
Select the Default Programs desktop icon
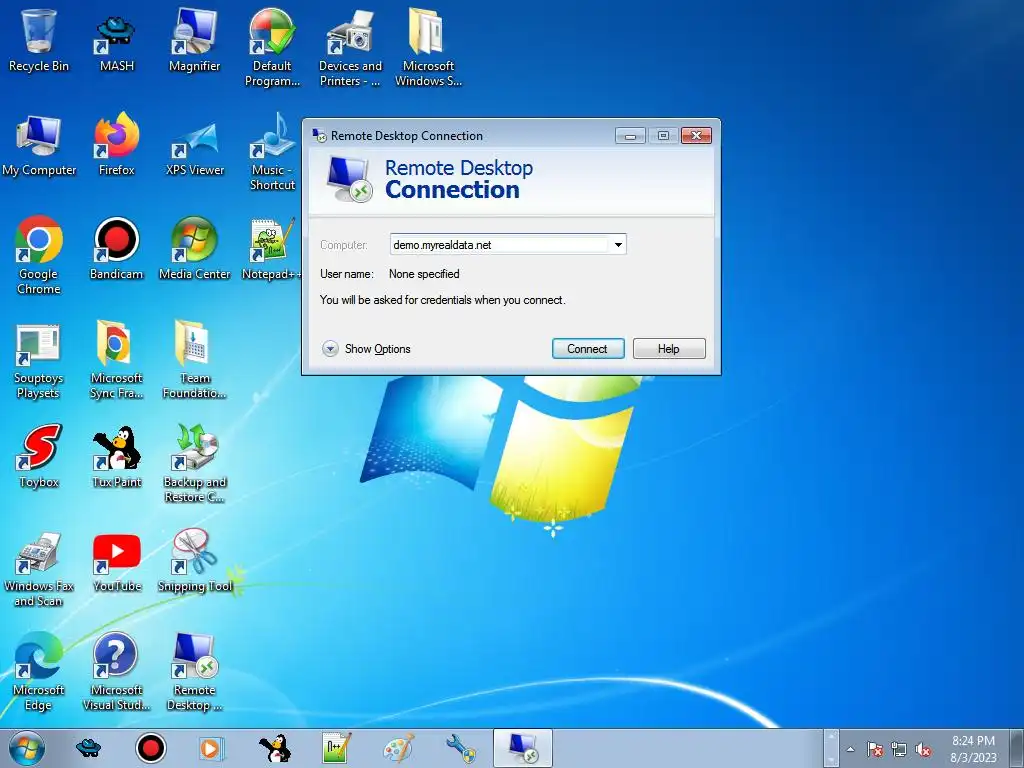click(272, 47)
